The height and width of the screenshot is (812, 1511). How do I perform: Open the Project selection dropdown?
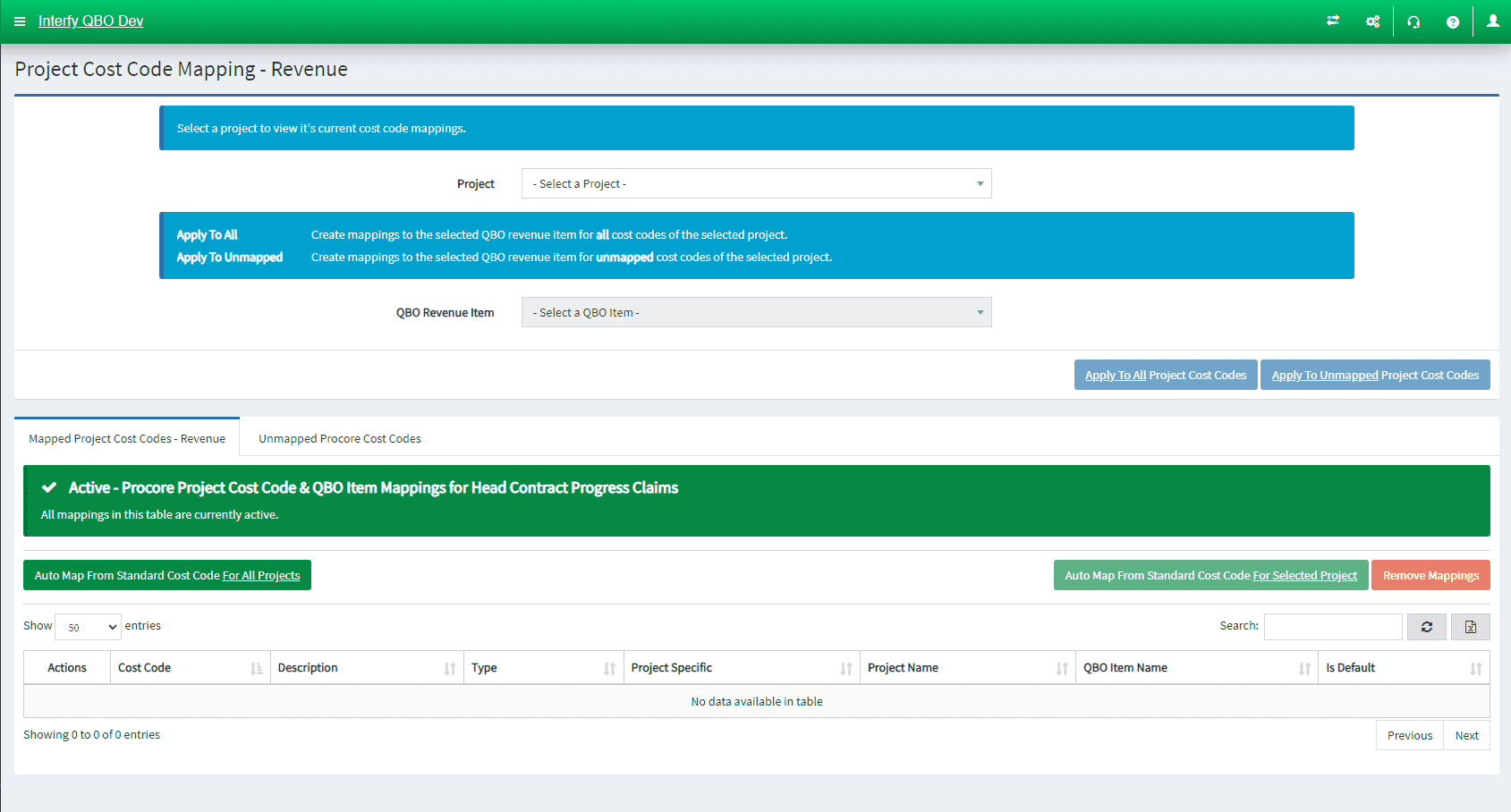[x=756, y=183]
